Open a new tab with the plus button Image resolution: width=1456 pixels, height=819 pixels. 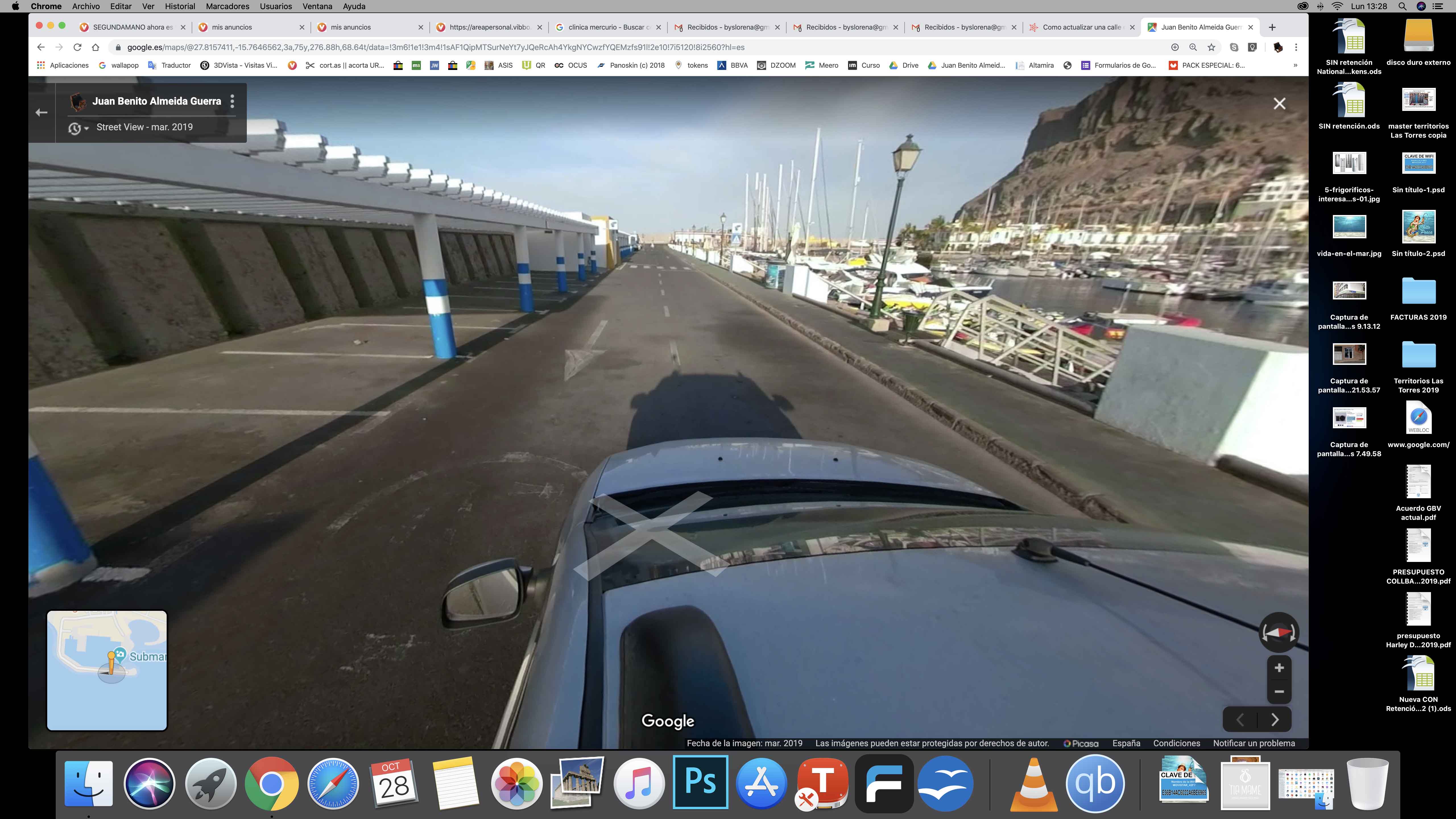coord(1272,27)
